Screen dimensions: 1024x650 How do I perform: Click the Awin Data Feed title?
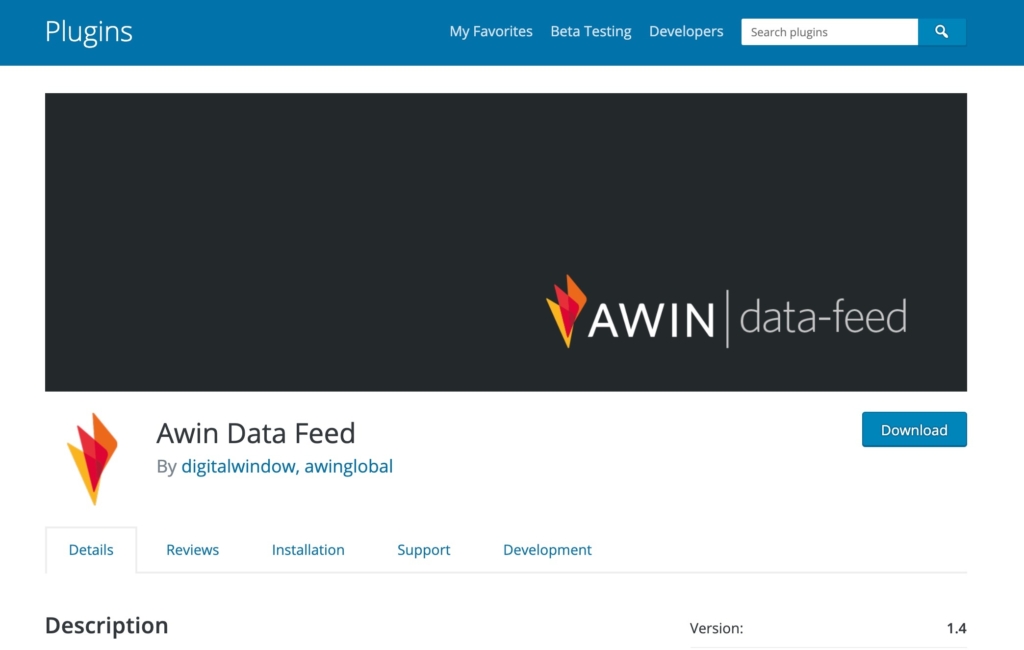pyautogui.click(x=256, y=433)
